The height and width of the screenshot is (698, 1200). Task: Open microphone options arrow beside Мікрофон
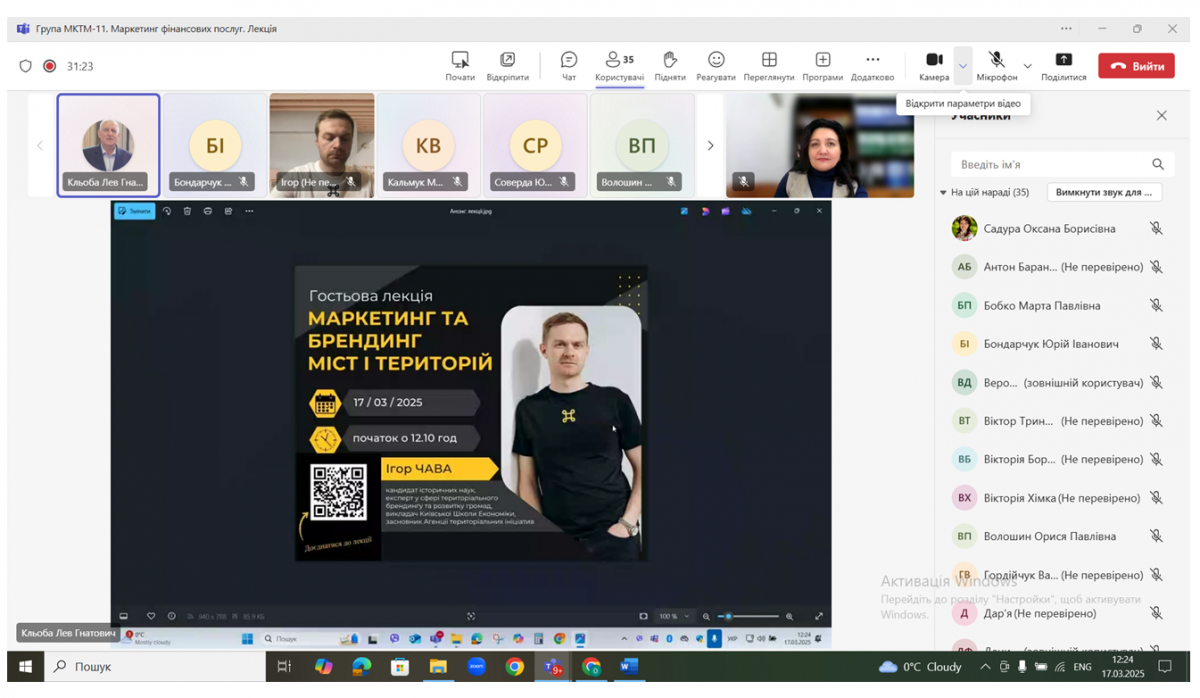[1027, 66]
